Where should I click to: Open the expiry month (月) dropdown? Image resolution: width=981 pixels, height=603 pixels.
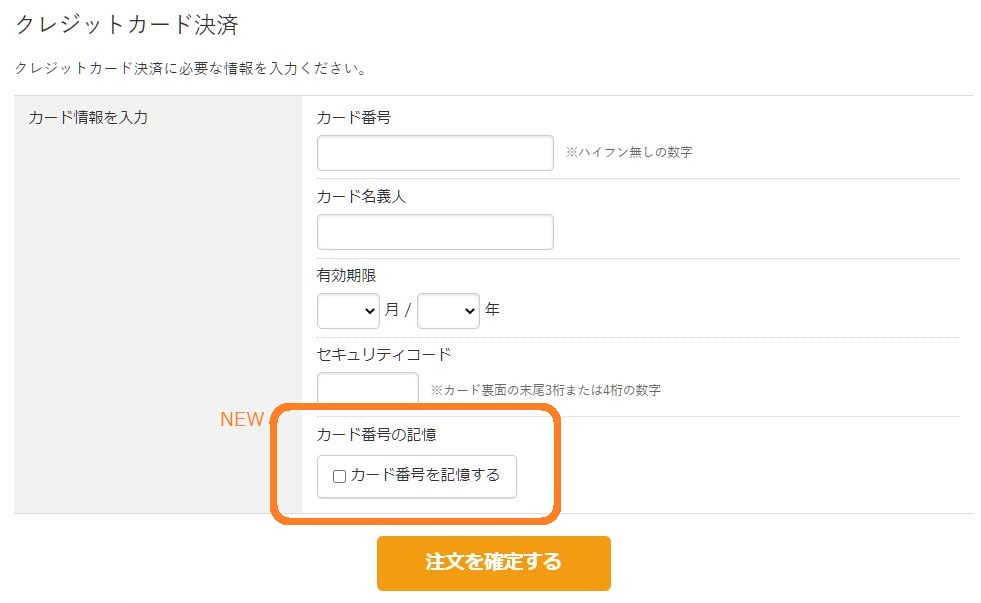click(348, 311)
